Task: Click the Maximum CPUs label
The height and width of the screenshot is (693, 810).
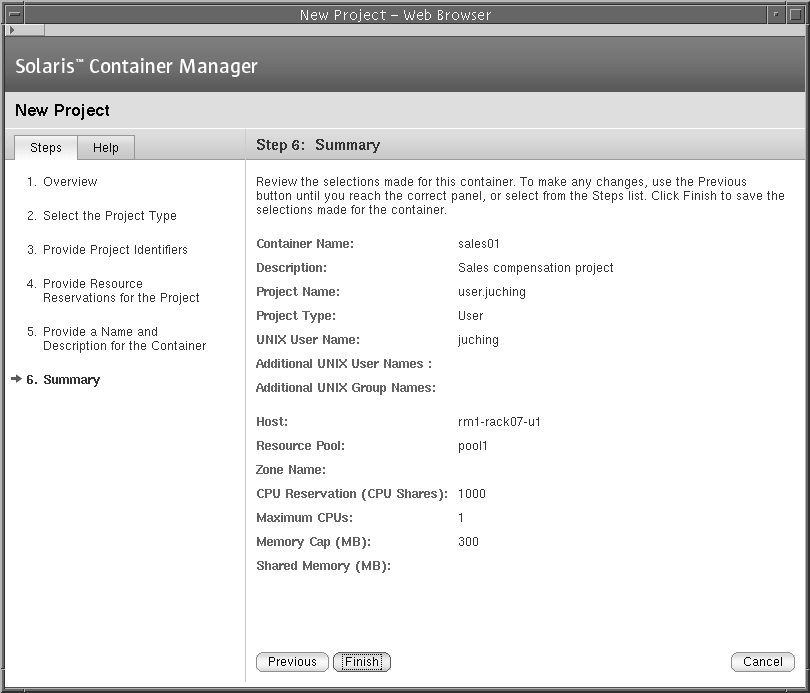Action: tap(304, 517)
